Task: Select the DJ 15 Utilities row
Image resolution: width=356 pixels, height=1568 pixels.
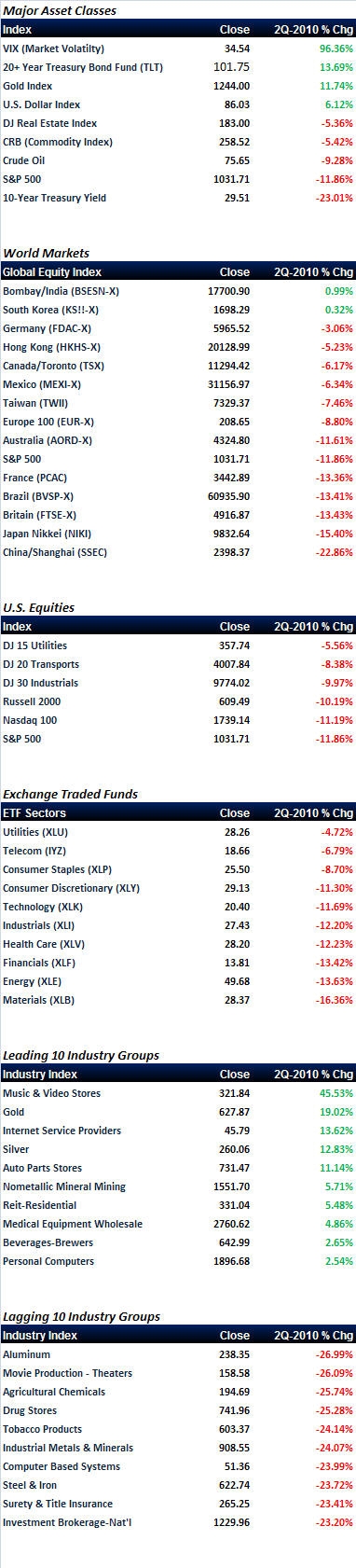Action: pos(178,645)
